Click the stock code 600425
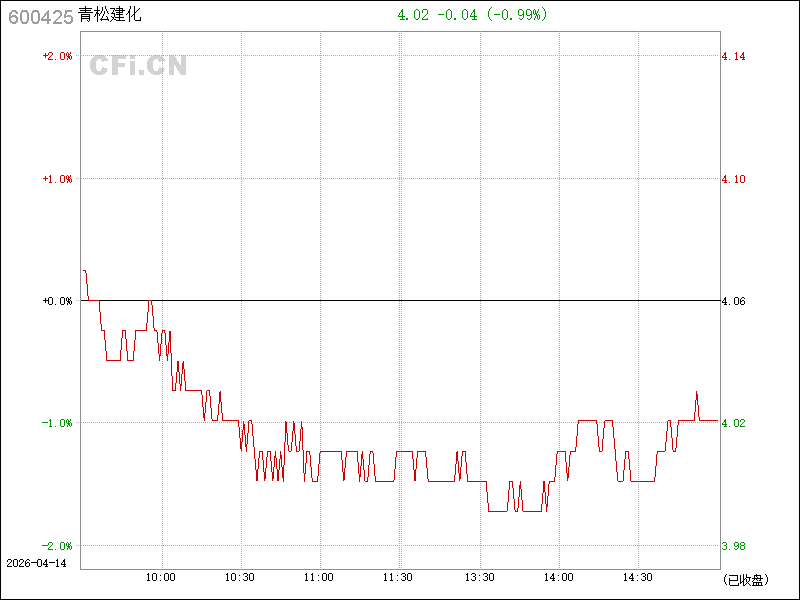 coord(39,16)
